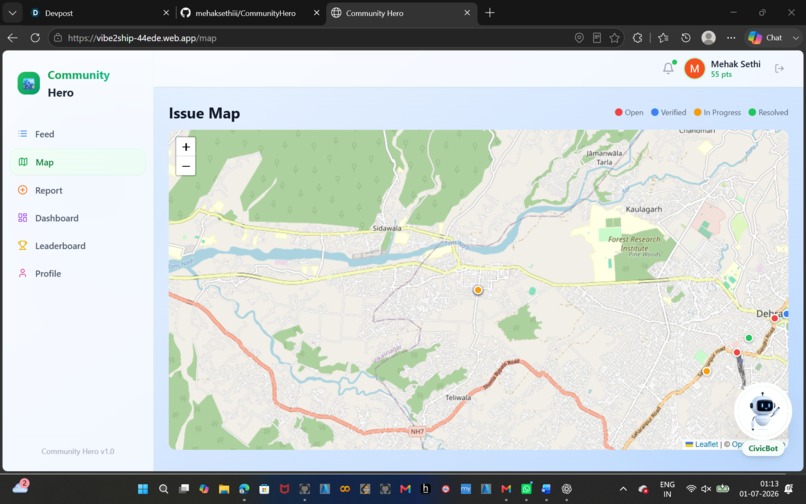Open the taskbar clock and date

759,489
